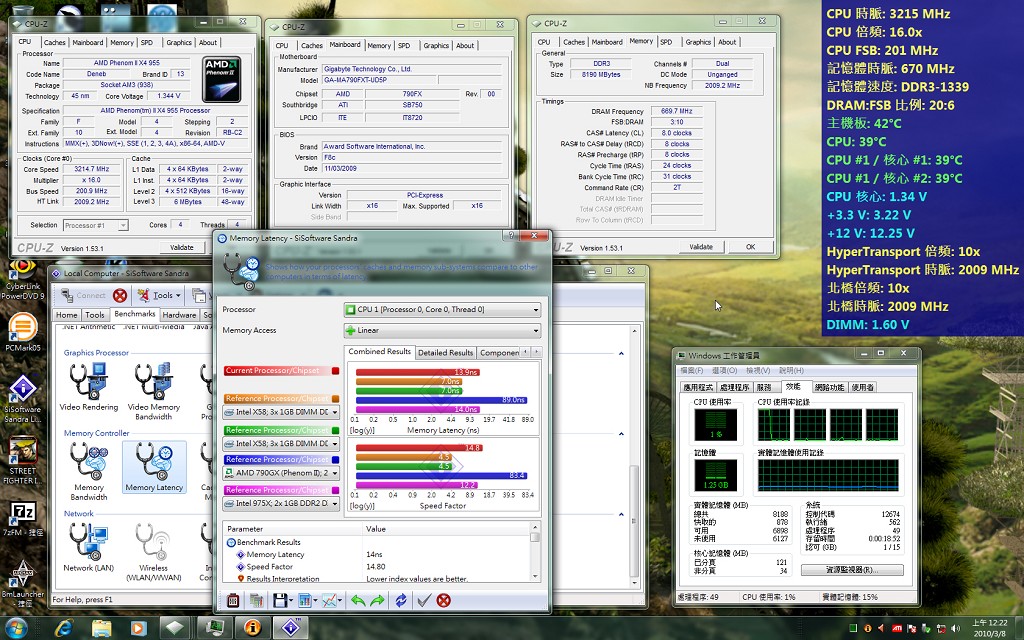The width and height of the screenshot is (1024, 640).
Task: Click the engine options icon in Memory Latency toolbar
Action: click(x=233, y=600)
